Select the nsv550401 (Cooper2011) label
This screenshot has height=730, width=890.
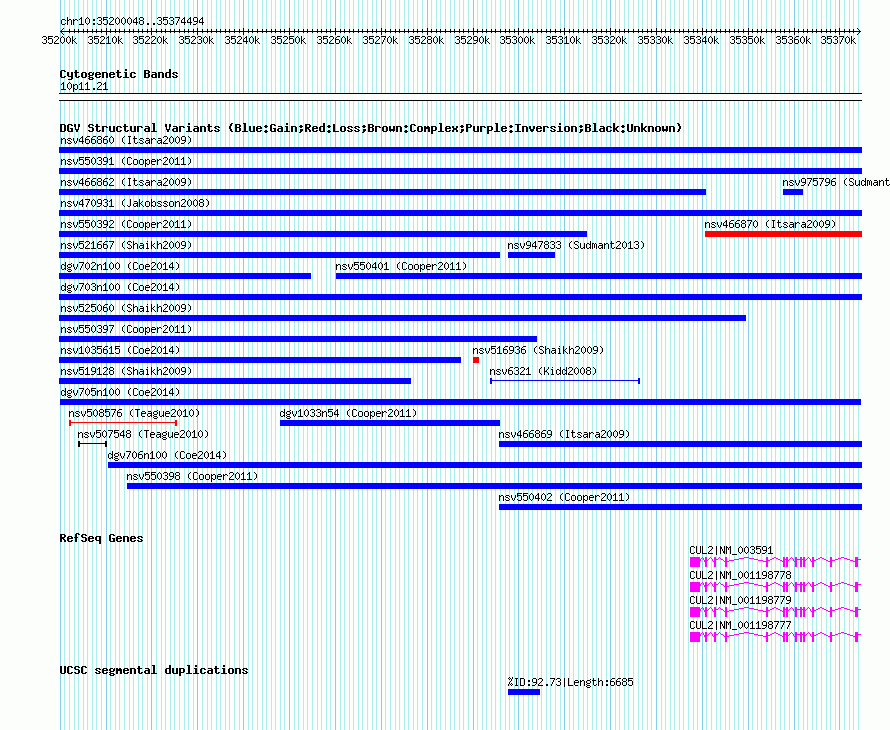(401, 266)
